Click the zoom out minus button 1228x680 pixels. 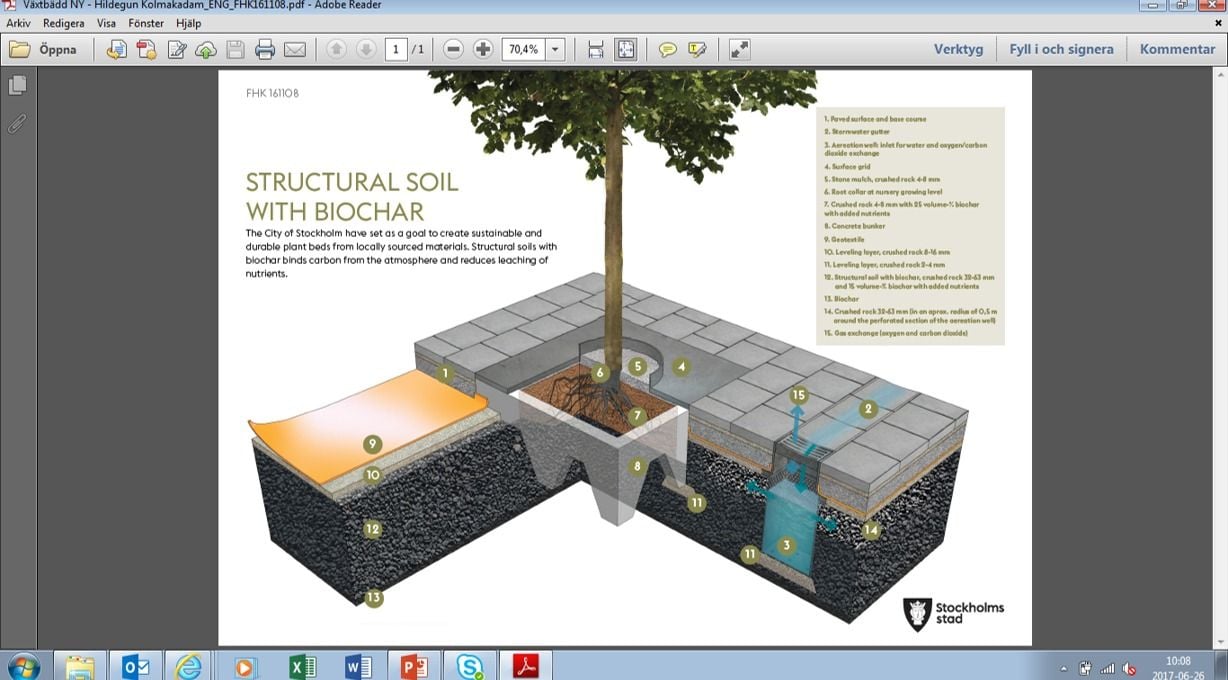453,49
